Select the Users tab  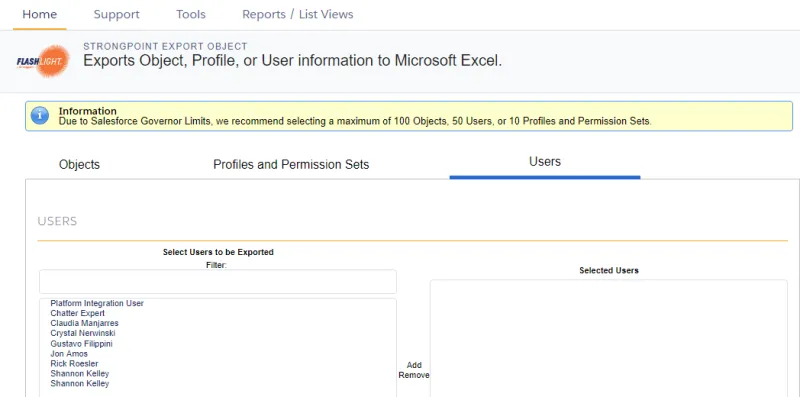pyautogui.click(x=545, y=162)
